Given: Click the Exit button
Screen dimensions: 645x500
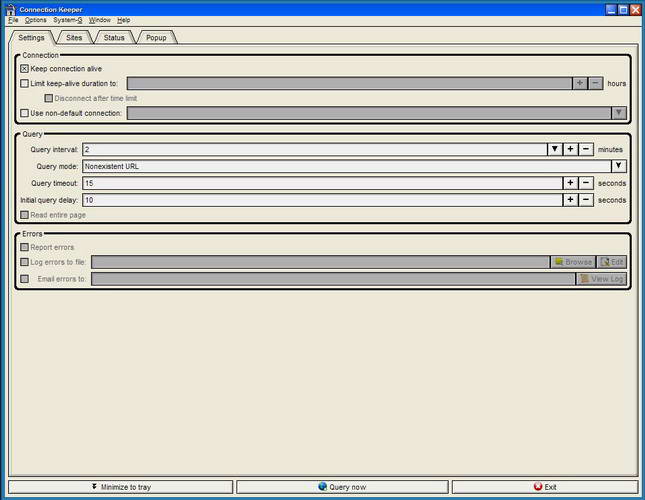Looking at the screenshot, I should tap(545, 487).
